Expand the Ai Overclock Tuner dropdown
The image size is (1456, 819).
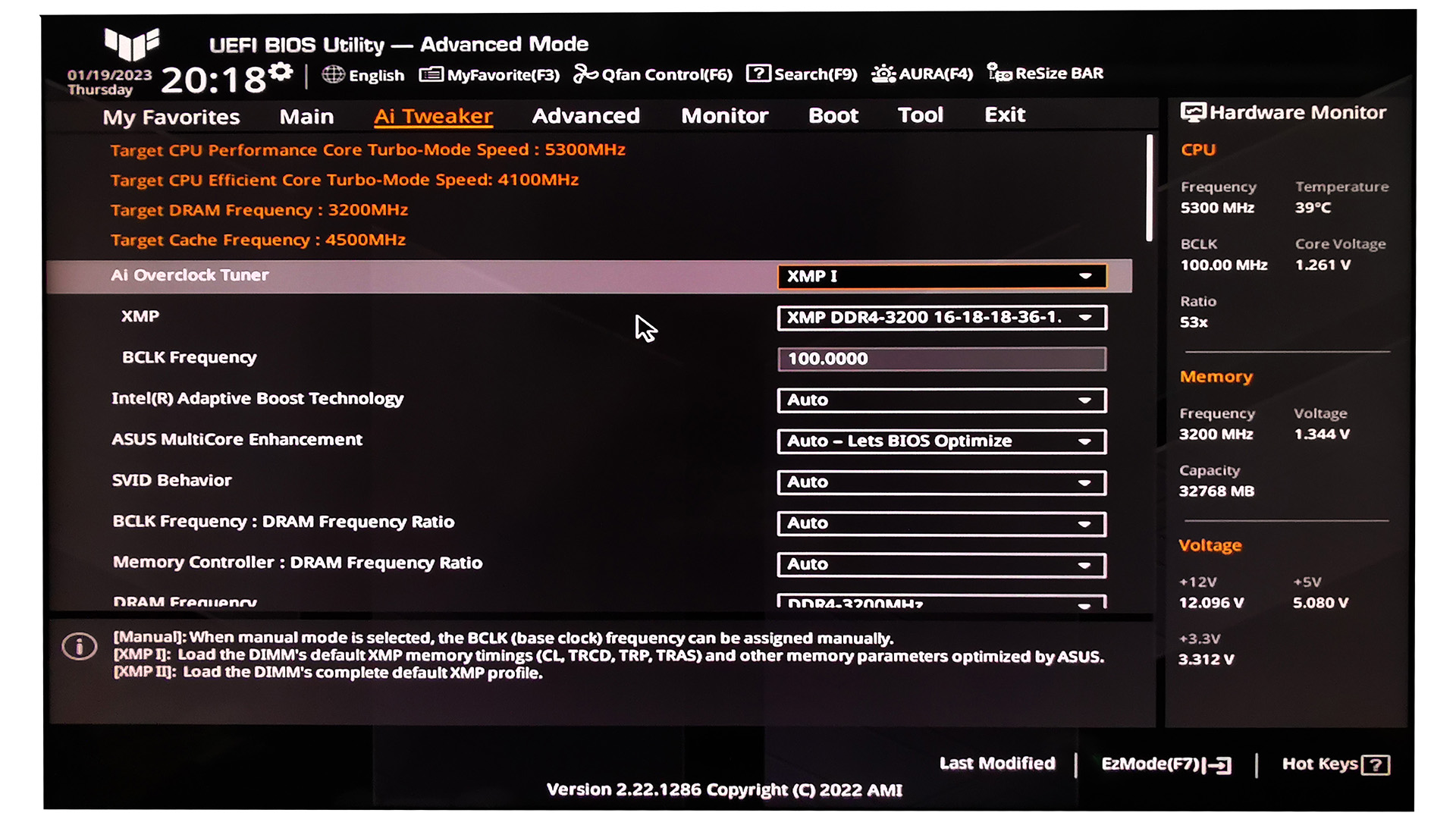coord(1088,276)
